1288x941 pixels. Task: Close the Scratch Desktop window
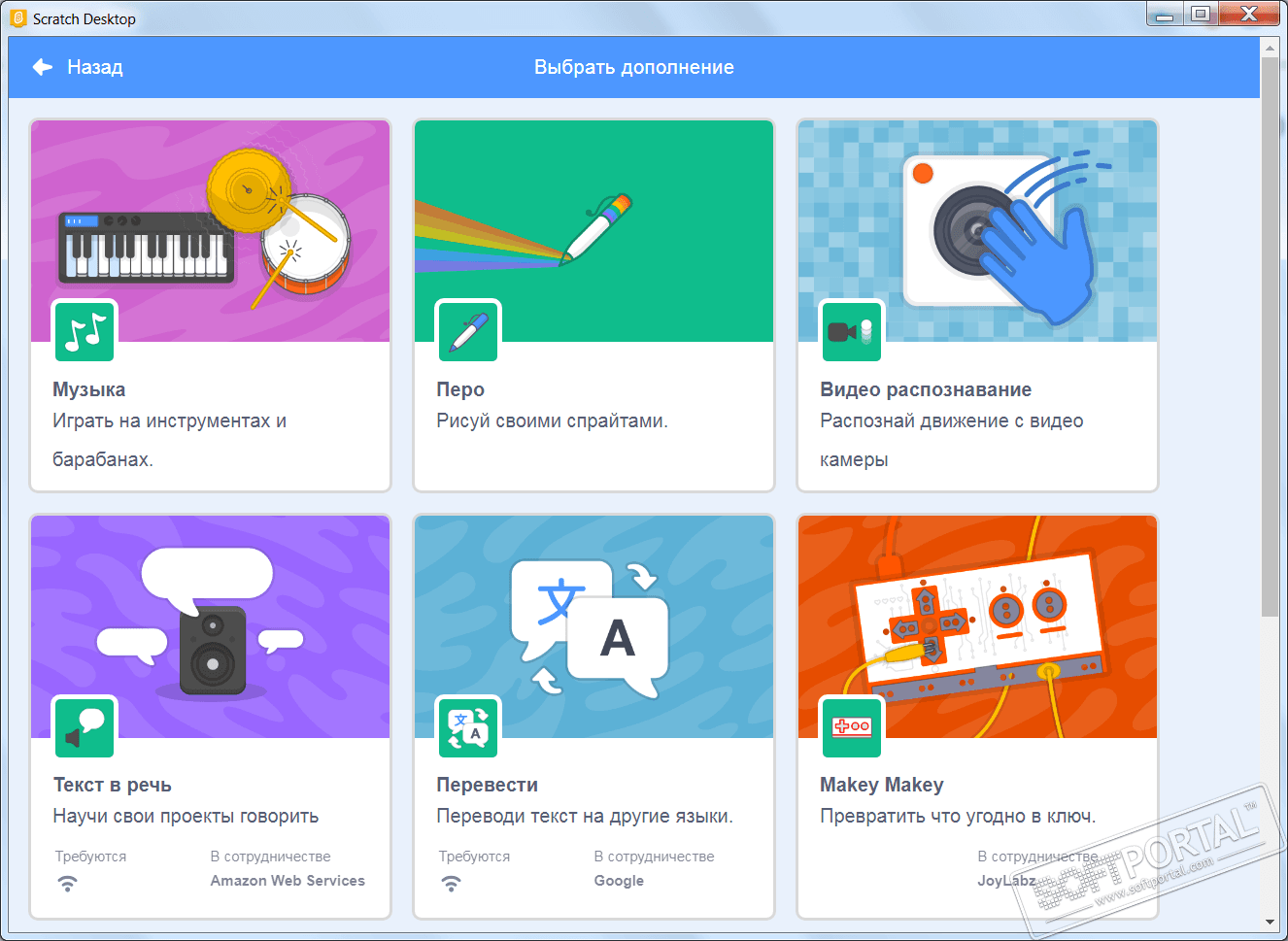pyautogui.click(x=1249, y=15)
